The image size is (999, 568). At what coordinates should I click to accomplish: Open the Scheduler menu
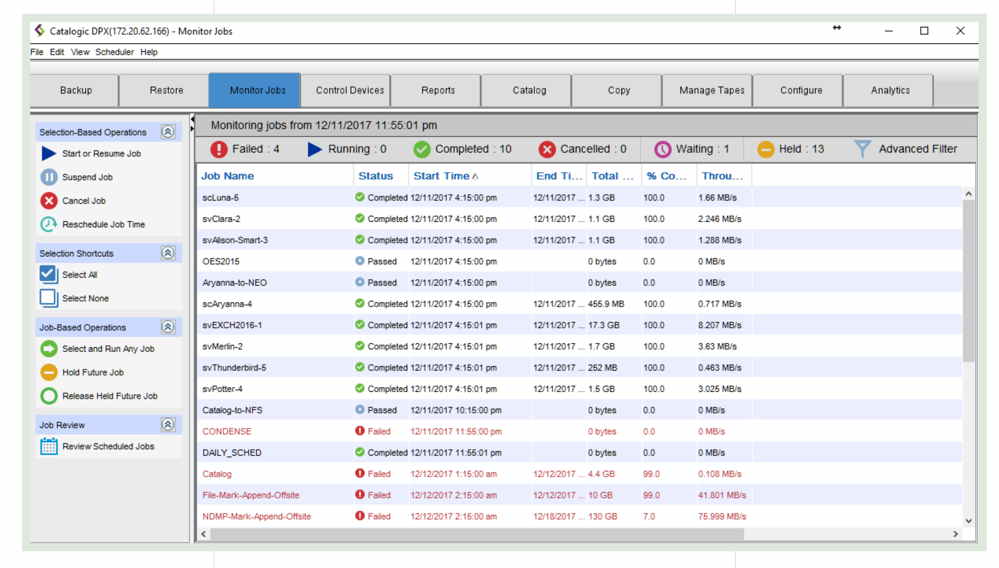click(x=115, y=52)
